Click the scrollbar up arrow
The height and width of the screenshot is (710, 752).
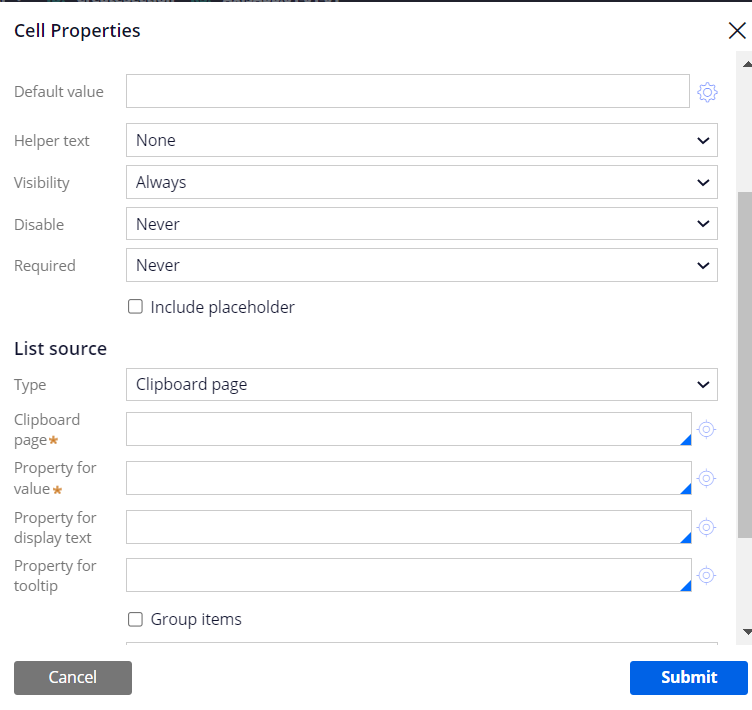pos(747,64)
